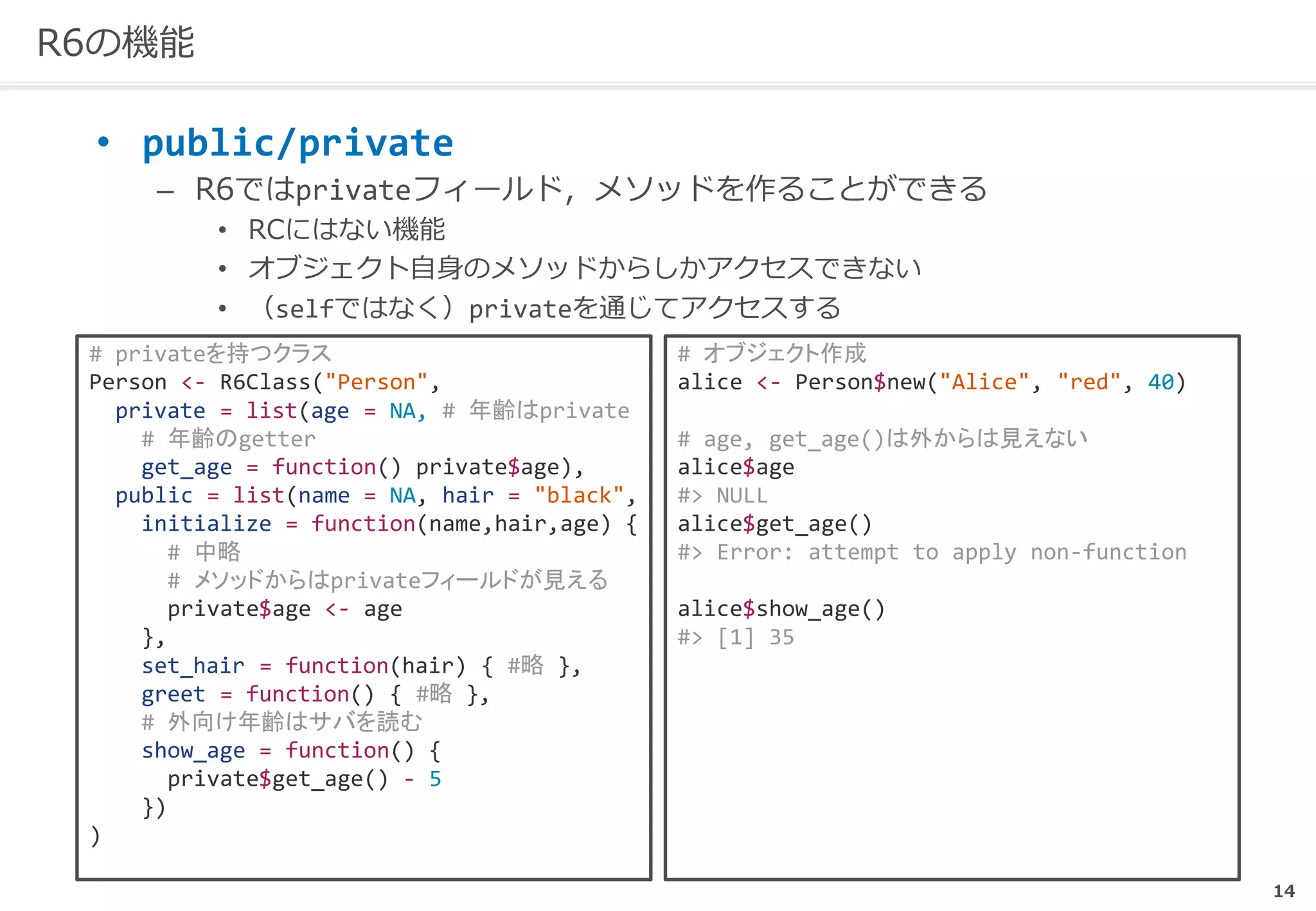Click the set_hair = function(hair) line
Viewport: 1316px width, 911px height.
click(361, 666)
